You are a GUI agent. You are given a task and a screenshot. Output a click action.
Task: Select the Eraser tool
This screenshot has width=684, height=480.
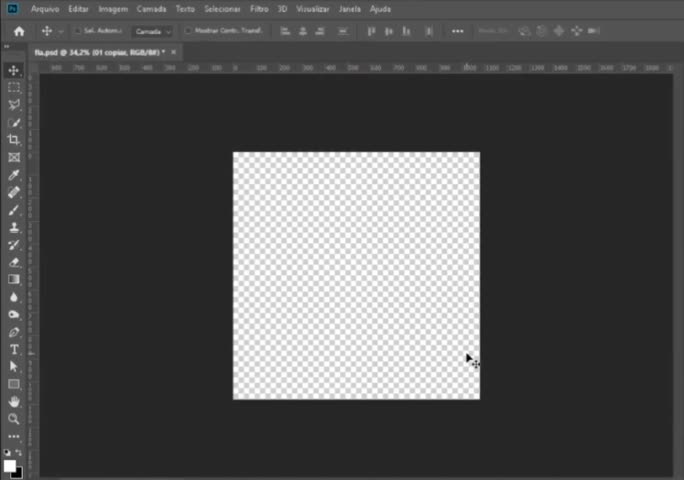click(x=14, y=262)
